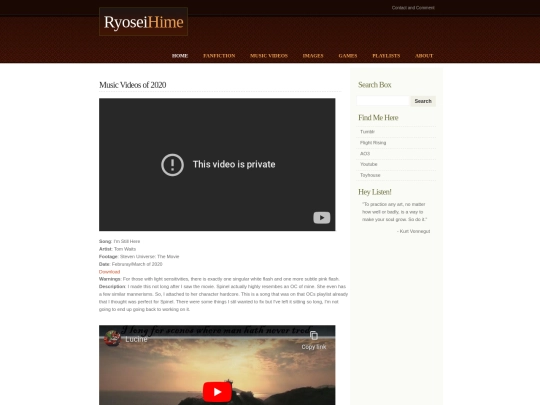
Task: Click the Music Videos of 2020 heading
Action: click(x=133, y=85)
